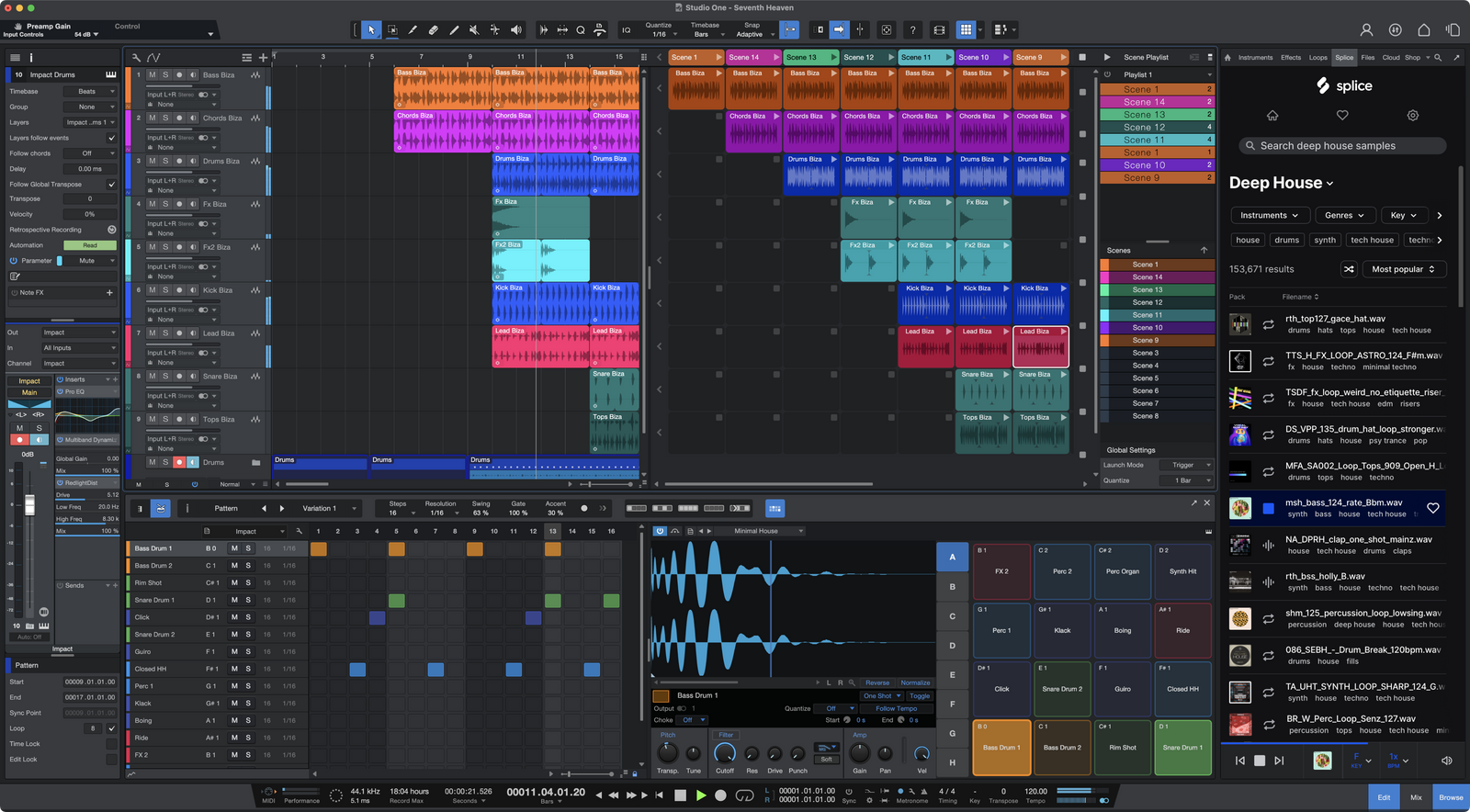Open the Launch Mode Trigger dropdown
Image resolution: width=1470 pixels, height=812 pixels.
click(1185, 465)
